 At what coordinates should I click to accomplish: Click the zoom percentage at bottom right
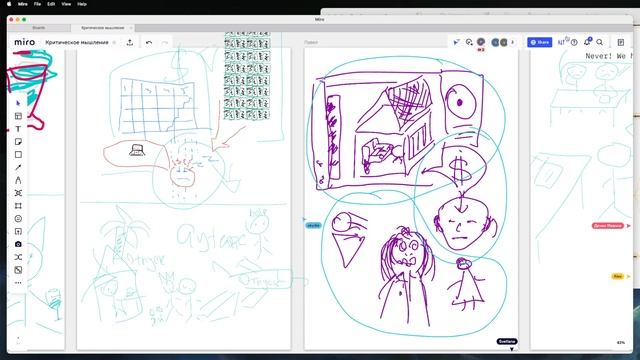click(621, 342)
